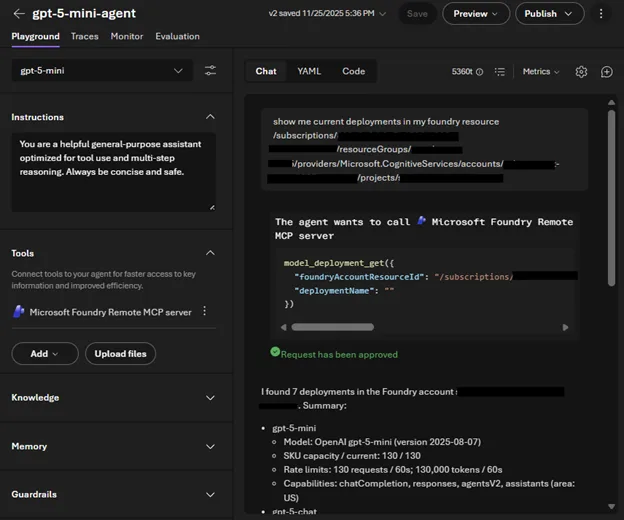Click the horizontal scrollbar in the code block

(x=332, y=327)
